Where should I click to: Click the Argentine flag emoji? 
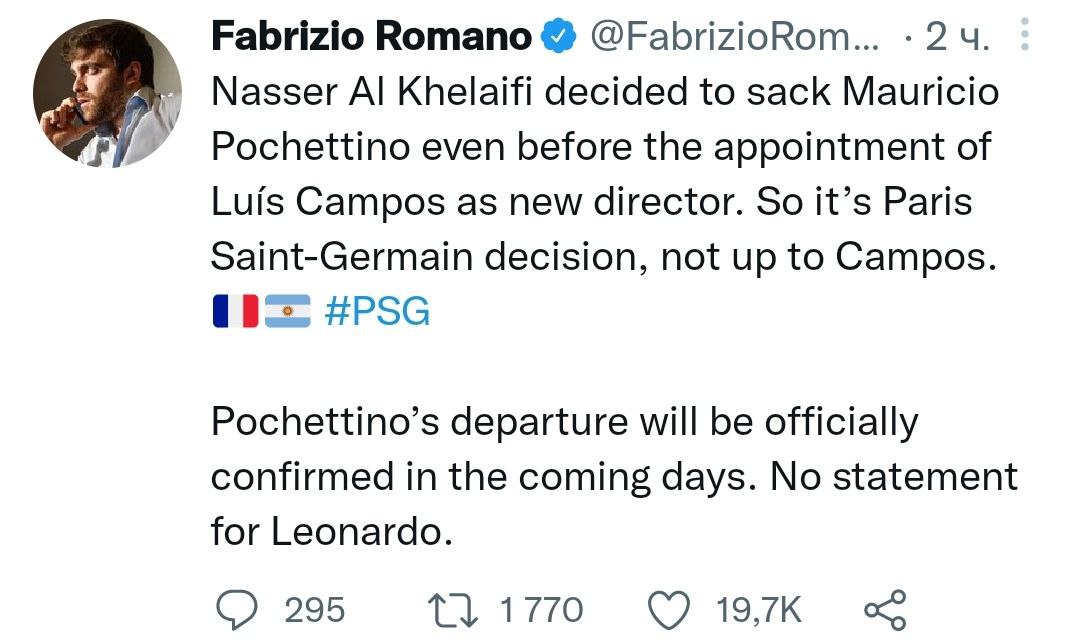pyautogui.click(x=288, y=311)
